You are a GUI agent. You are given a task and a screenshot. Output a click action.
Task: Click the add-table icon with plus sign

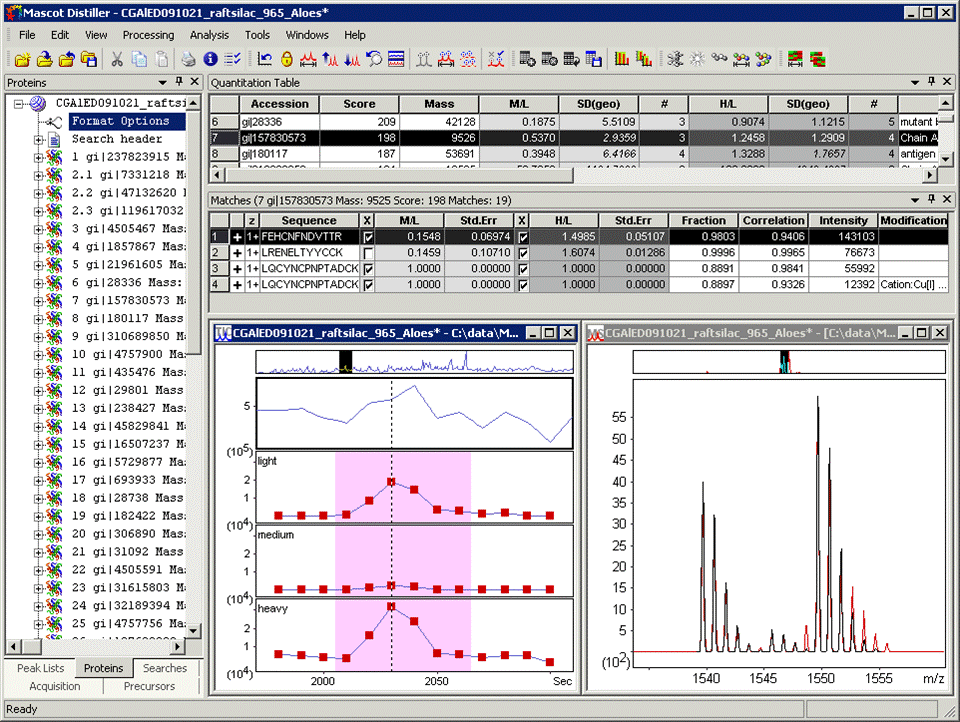coord(527,59)
